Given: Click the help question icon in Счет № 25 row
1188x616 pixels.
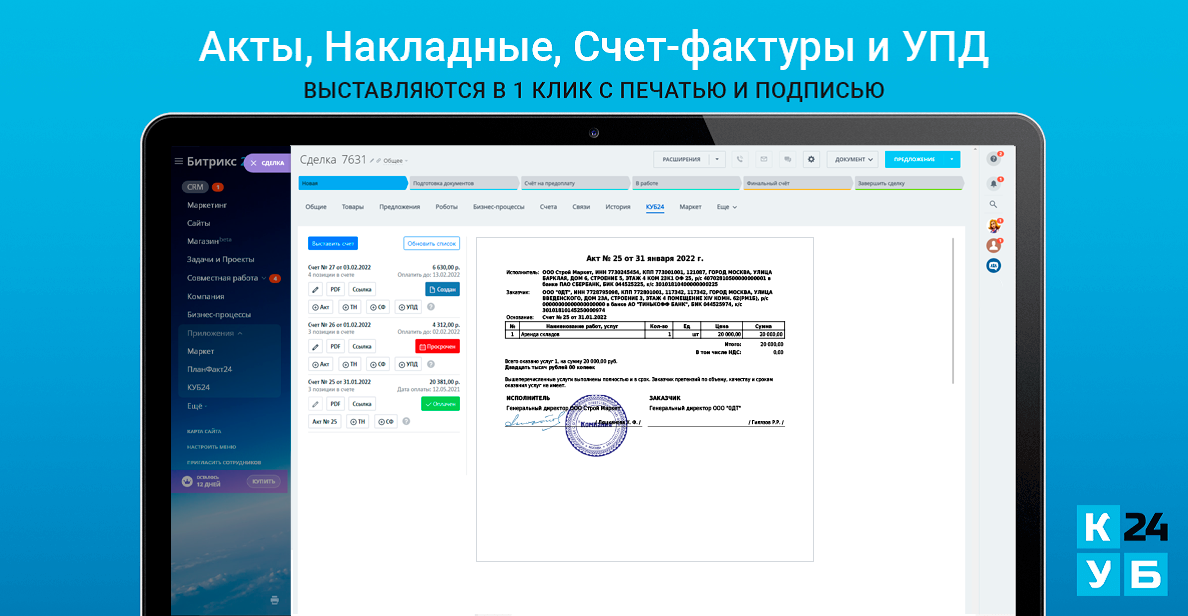Looking at the screenshot, I should (406, 421).
